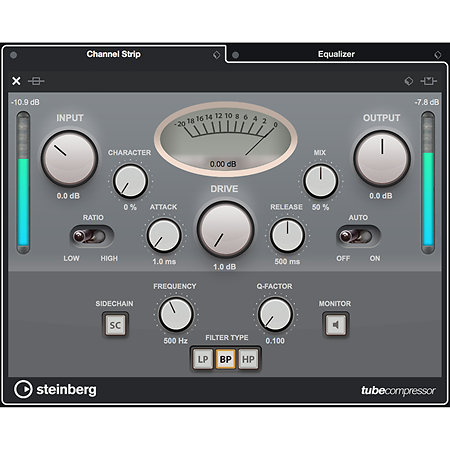Click the HIGH ratio label
Screen dimensions: 450x450
(109, 258)
